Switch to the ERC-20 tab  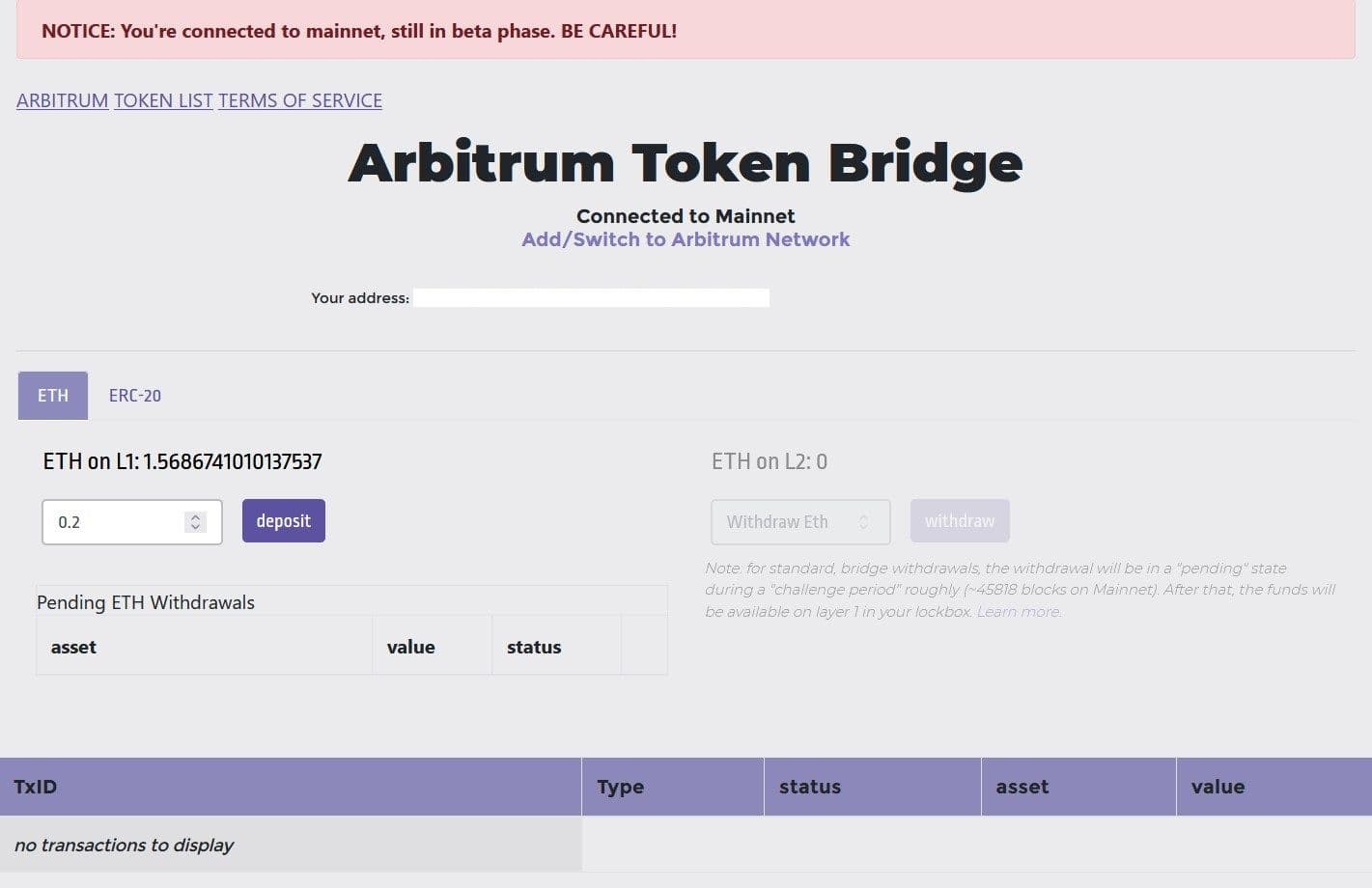(x=135, y=396)
